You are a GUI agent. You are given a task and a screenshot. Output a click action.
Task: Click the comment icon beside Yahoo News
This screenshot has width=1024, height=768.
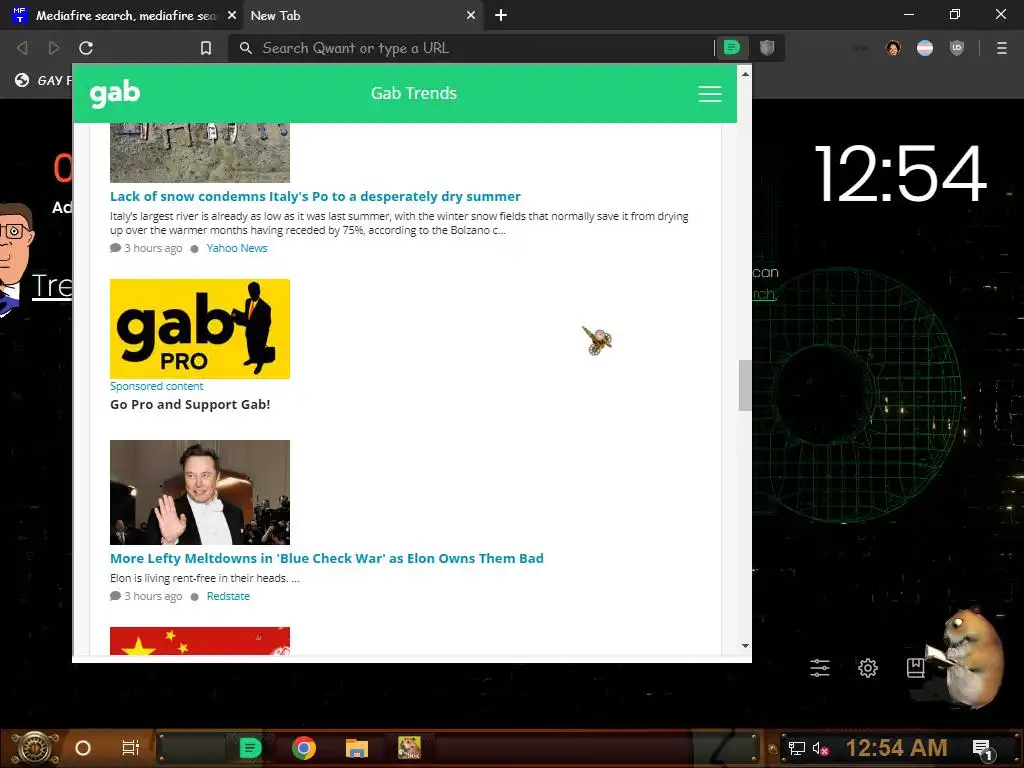(x=116, y=248)
